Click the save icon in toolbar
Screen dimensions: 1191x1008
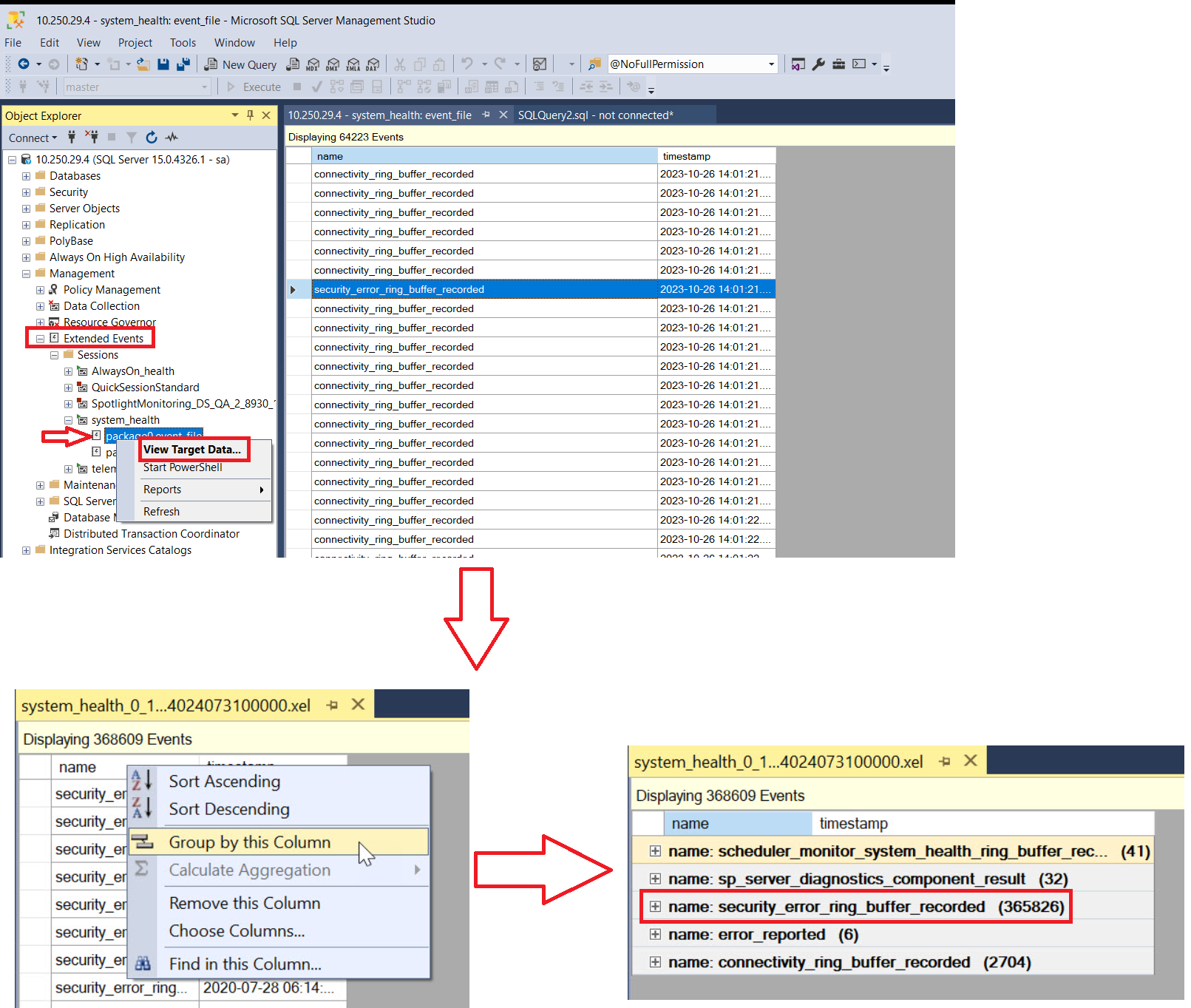163,64
